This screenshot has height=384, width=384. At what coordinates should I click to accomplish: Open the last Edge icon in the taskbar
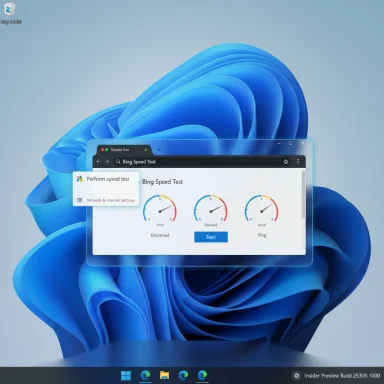202,375
